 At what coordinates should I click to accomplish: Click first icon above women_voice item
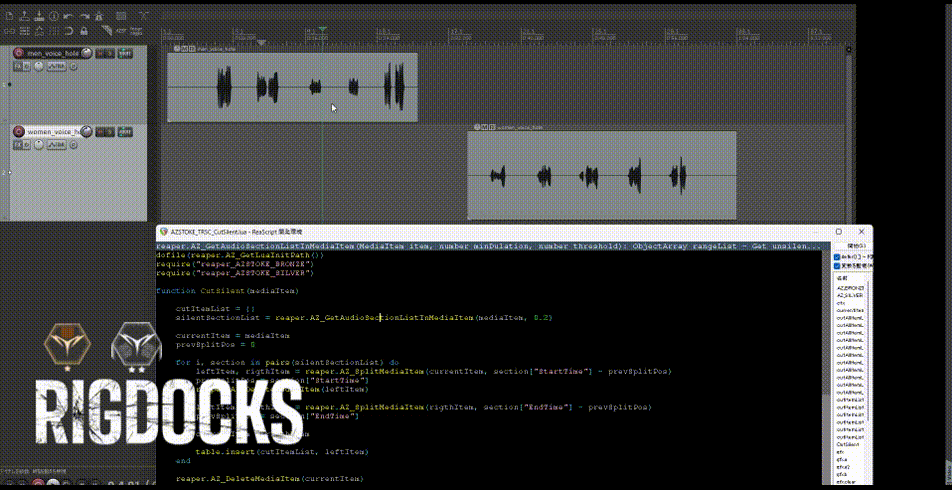click(x=477, y=127)
